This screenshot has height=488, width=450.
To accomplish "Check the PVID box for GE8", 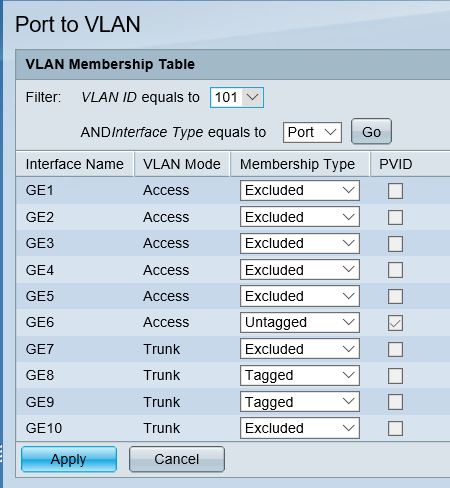I will pyautogui.click(x=395, y=376).
